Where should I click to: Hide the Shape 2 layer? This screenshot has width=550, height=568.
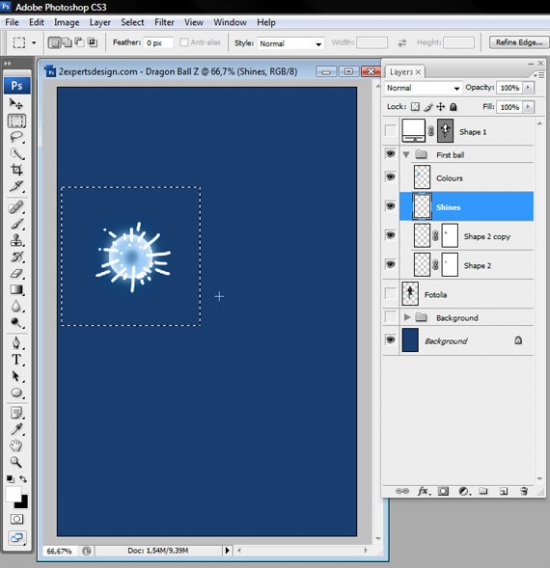click(390, 264)
